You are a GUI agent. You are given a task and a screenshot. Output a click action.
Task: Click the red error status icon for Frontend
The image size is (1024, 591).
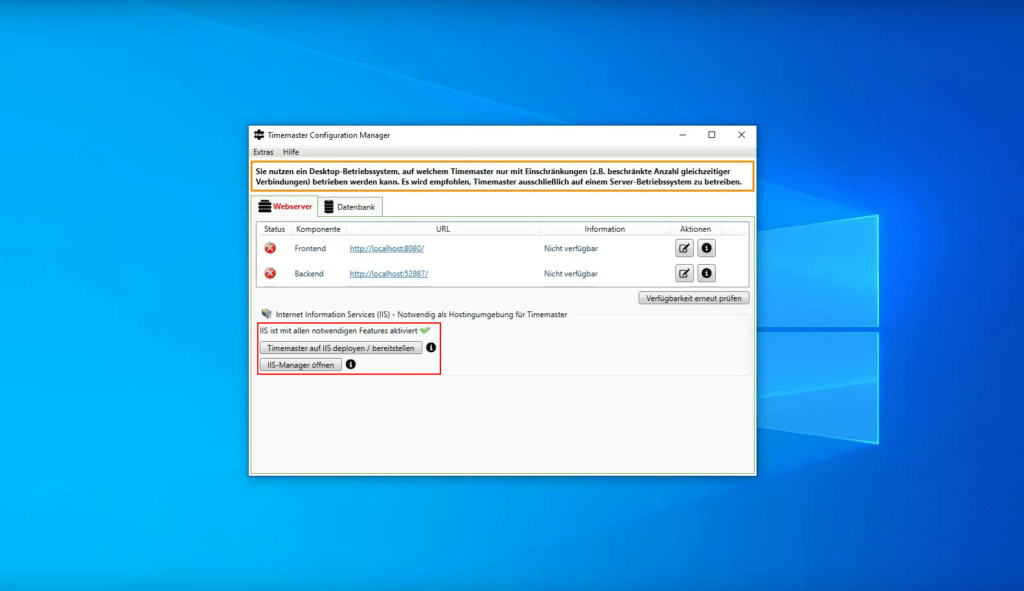270,248
